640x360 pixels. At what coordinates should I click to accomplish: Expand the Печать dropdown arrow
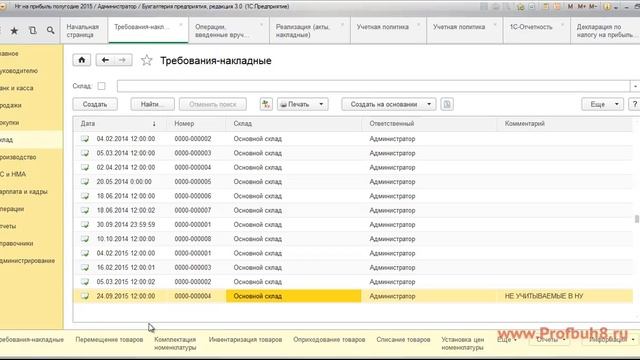(321, 104)
